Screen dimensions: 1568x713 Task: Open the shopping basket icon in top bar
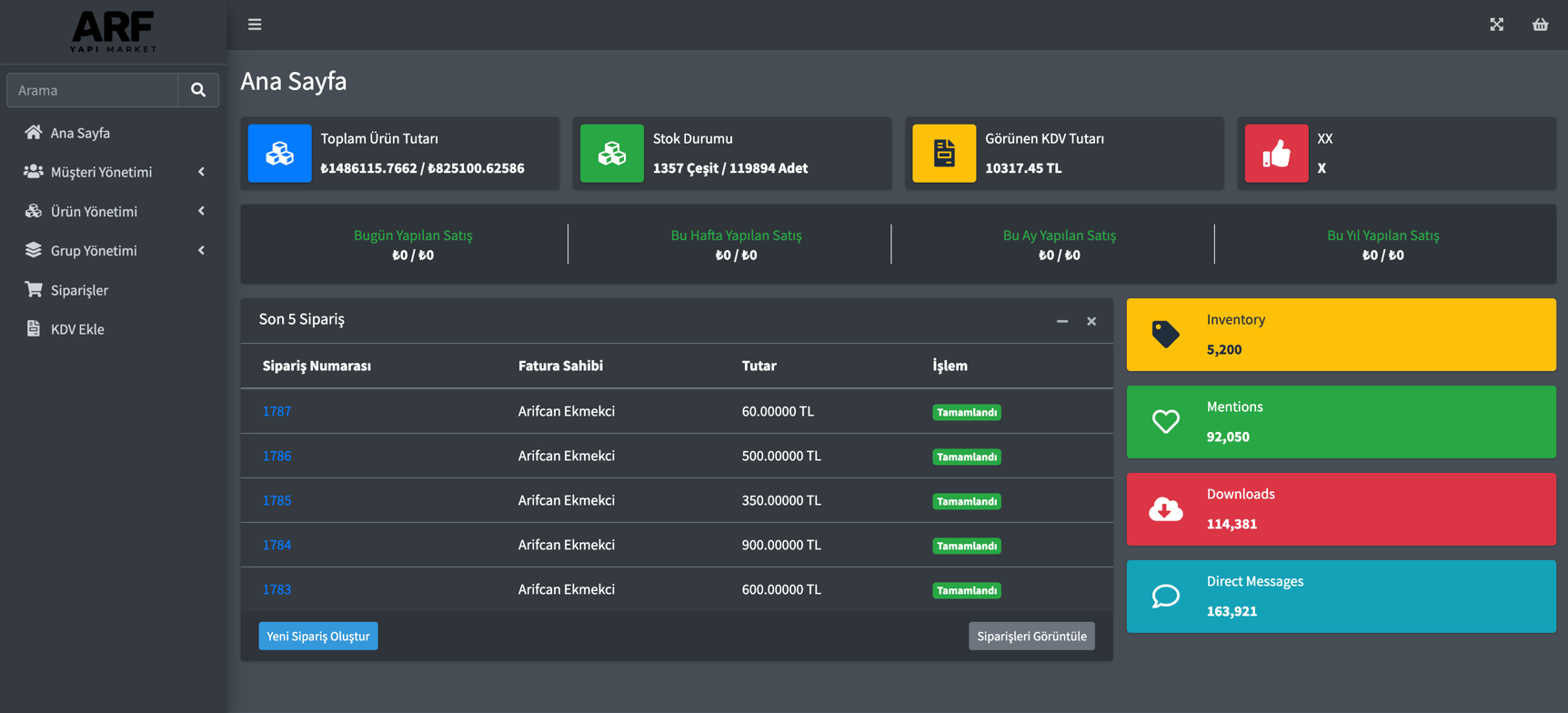tap(1540, 25)
